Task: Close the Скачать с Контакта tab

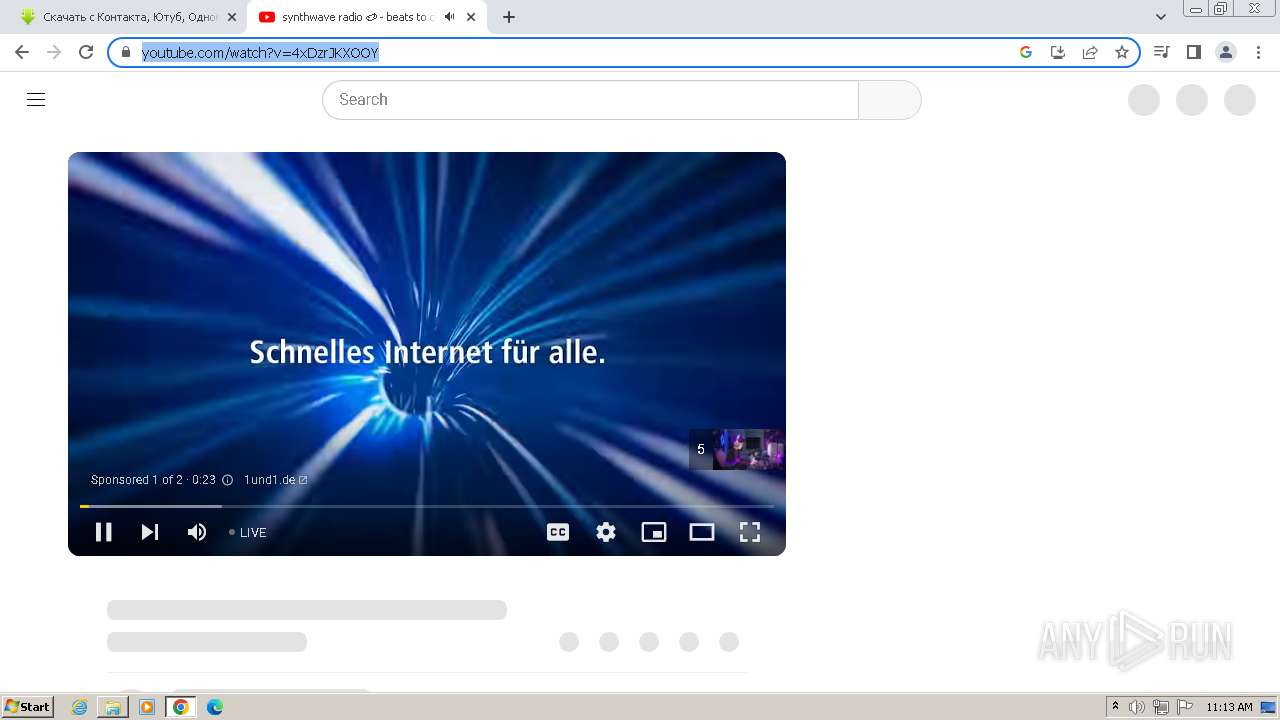Action: (232, 17)
